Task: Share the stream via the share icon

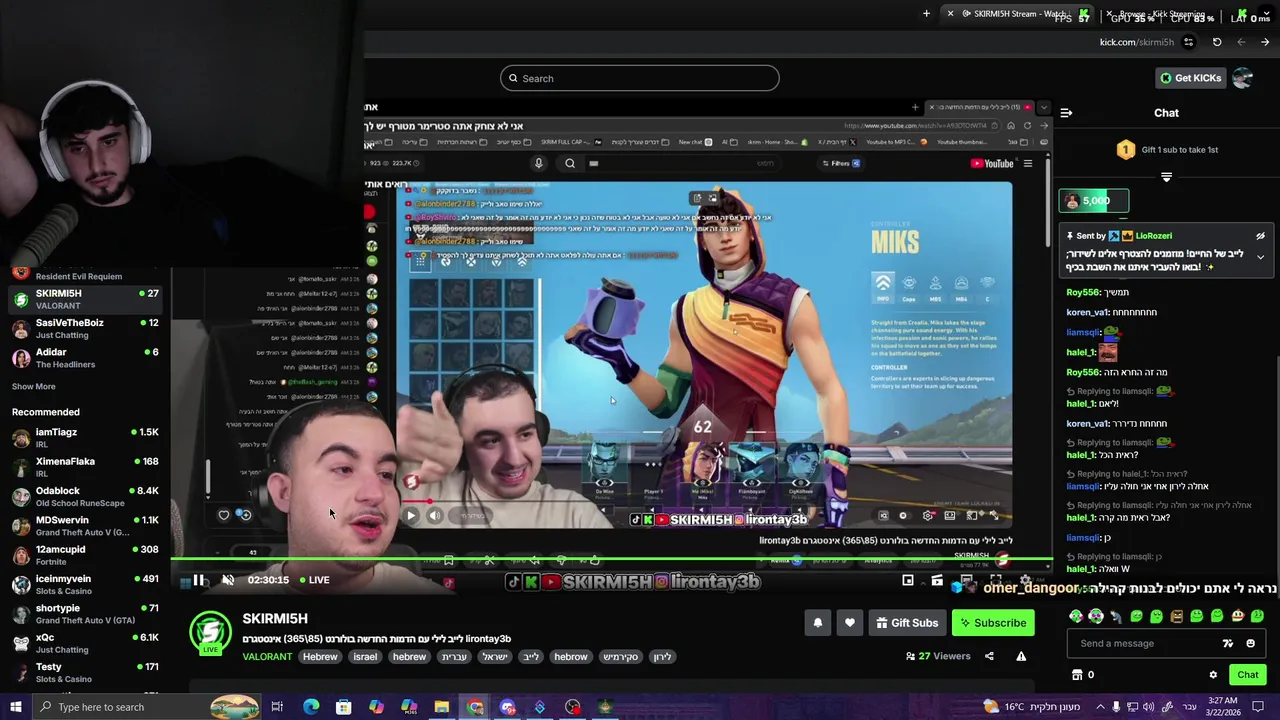Action: tap(989, 656)
